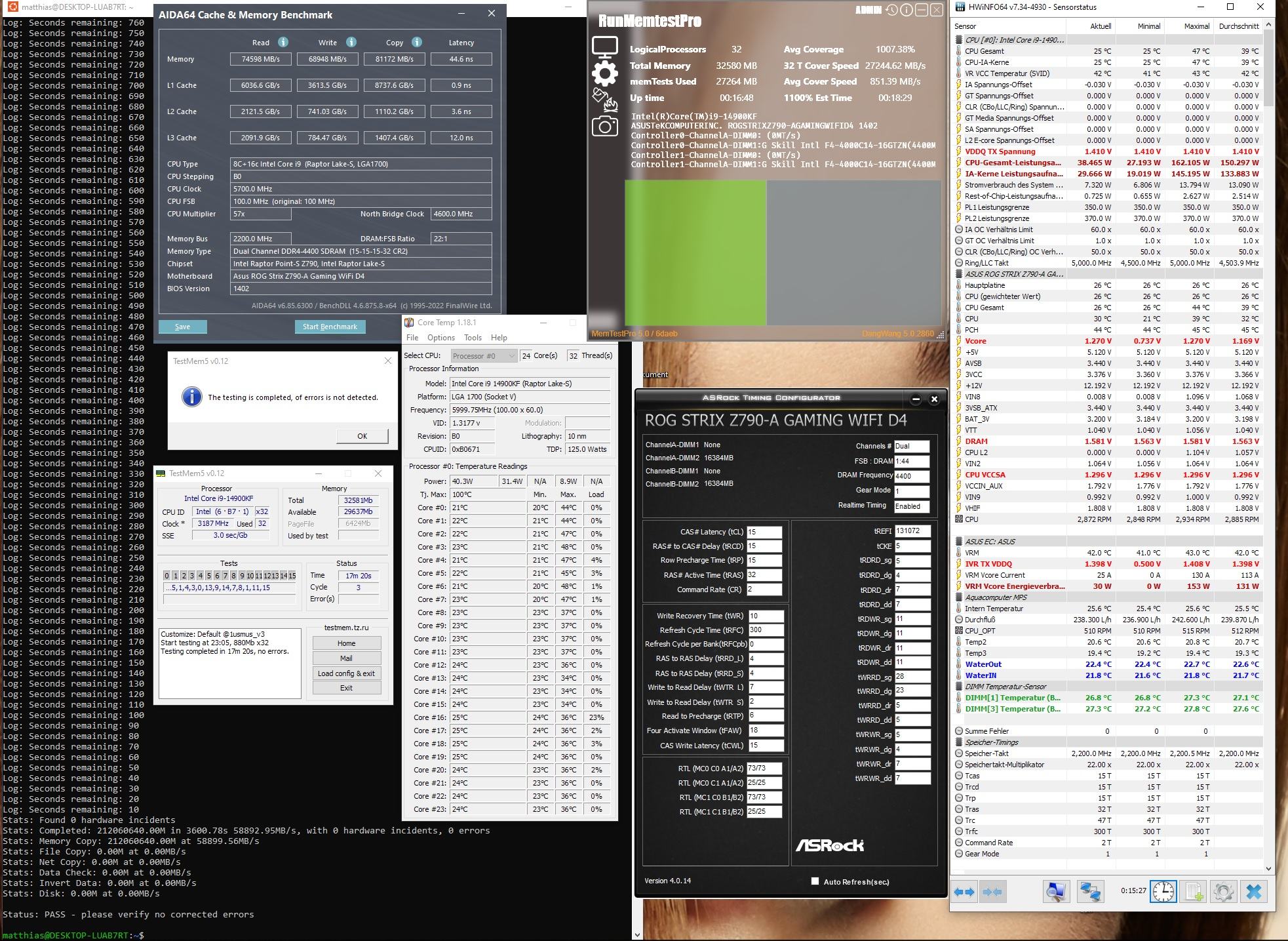Click the bucket and fire icon in RunMemtestPro
This screenshot has height=941, width=1288.
pos(604,100)
